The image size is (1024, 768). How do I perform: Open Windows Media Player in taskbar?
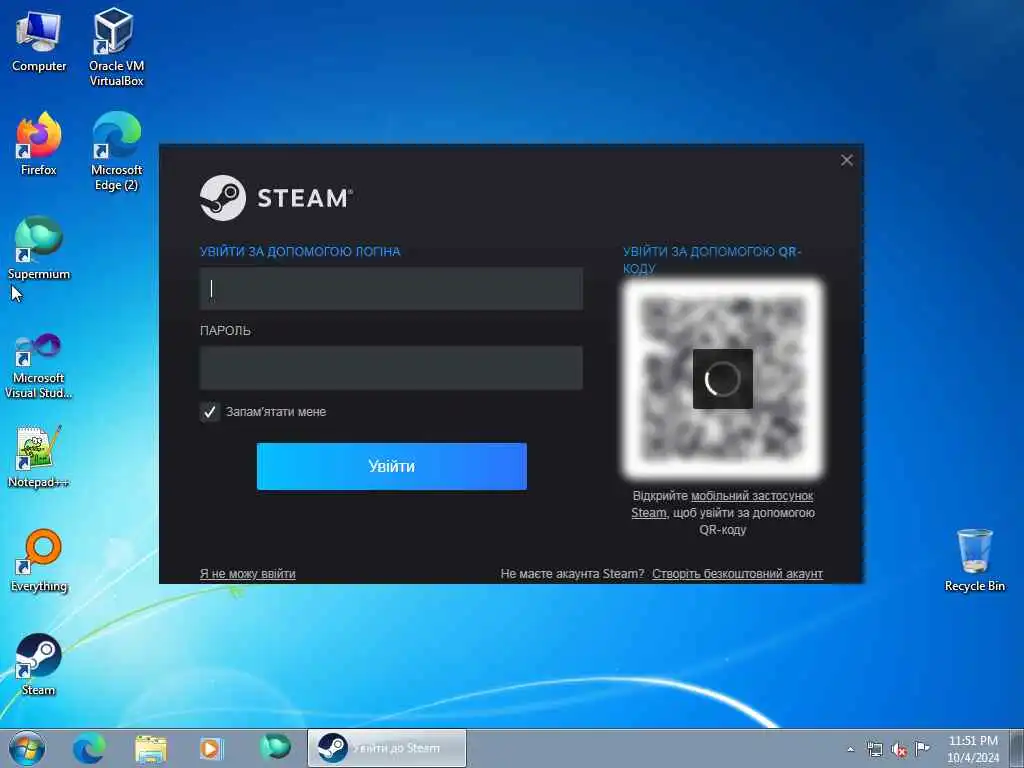pos(211,748)
